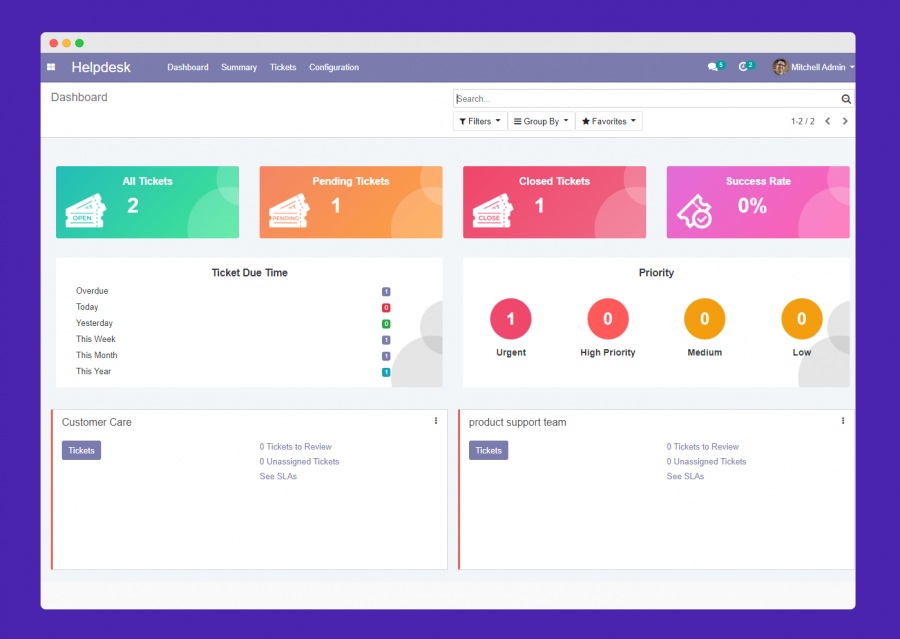Open See SLAs under product support team

tap(685, 477)
